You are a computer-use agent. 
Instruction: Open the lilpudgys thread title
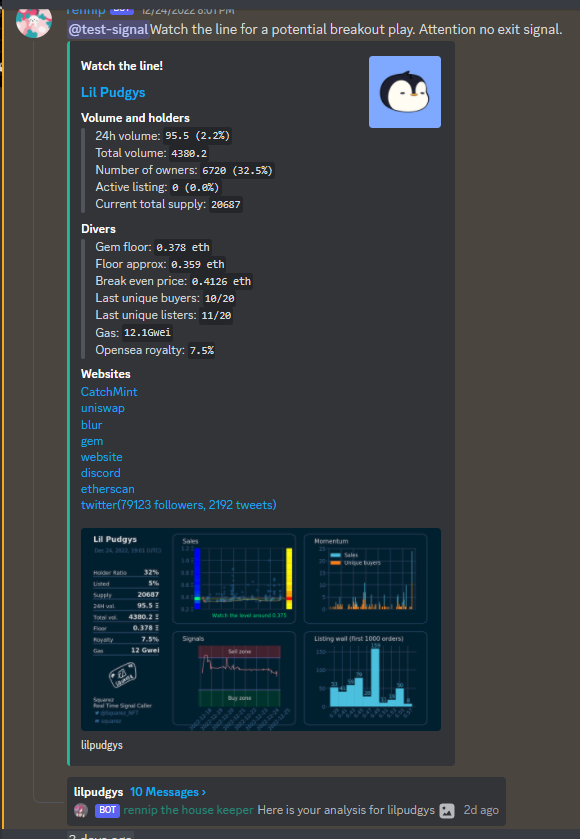[x=98, y=791]
